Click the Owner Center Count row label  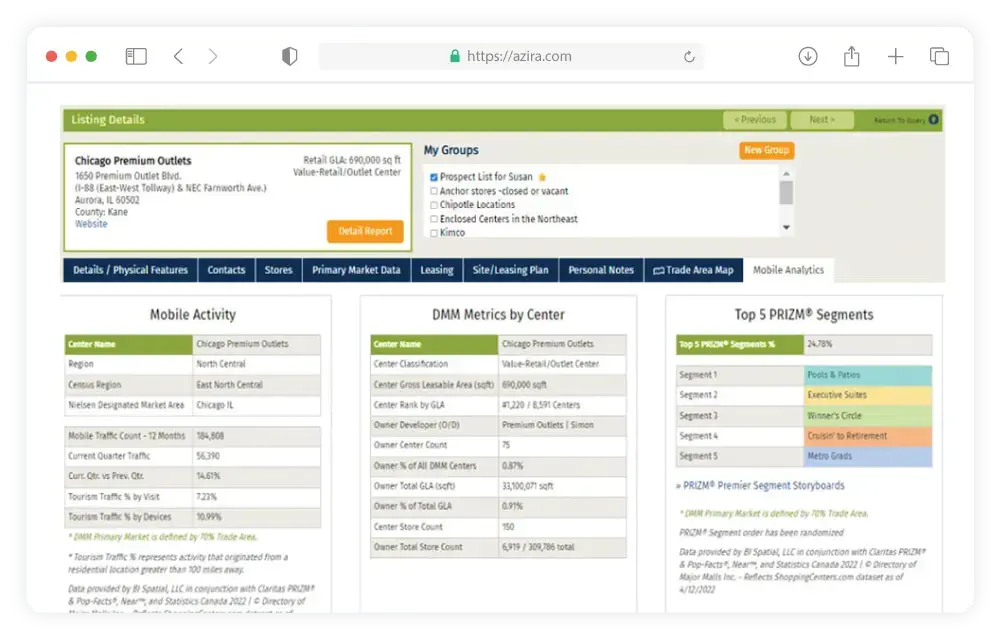point(410,445)
